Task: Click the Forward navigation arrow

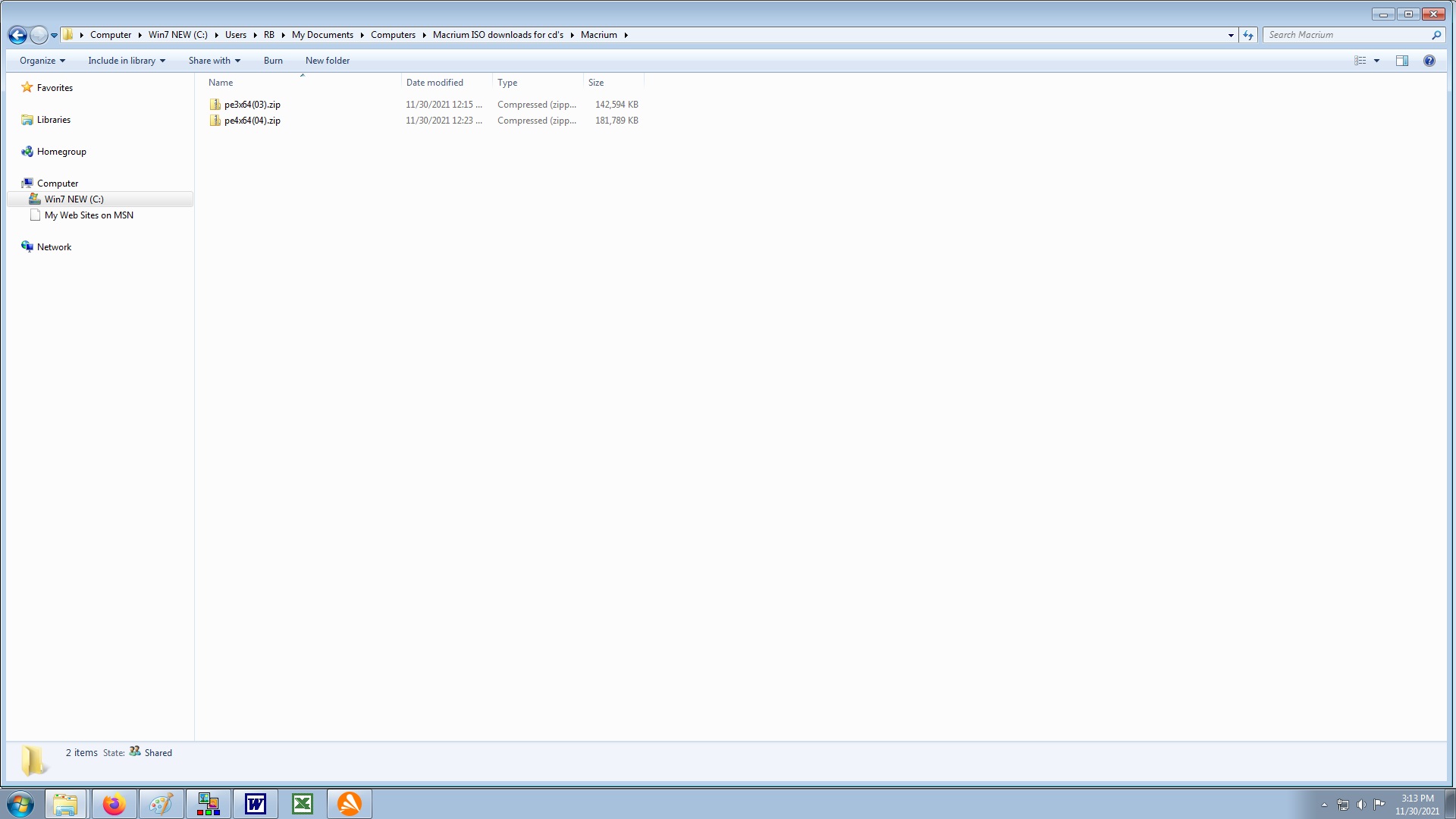Action: pos(39,35)
